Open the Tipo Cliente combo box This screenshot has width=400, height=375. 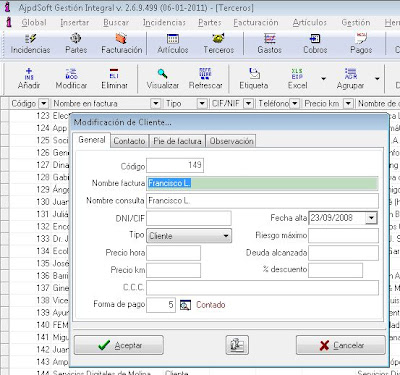click(189, 236)
